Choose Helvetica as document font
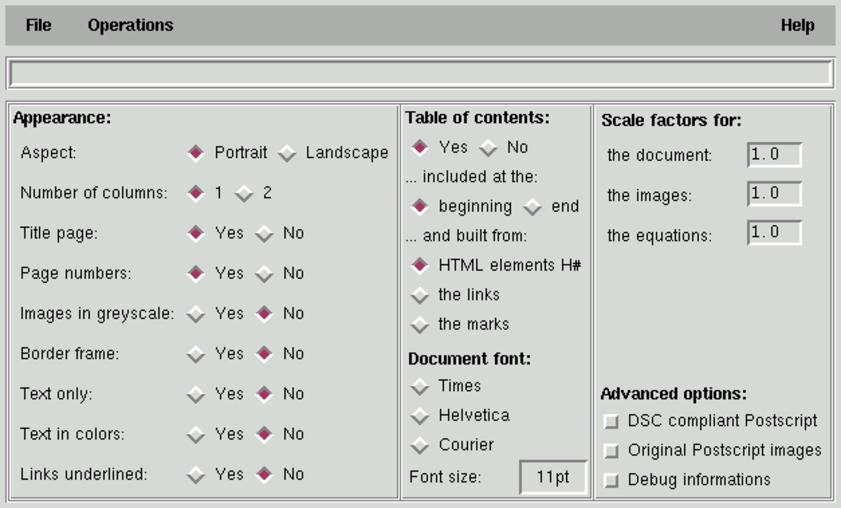Viewport: 841px width, 508px height. coord(420,416)
